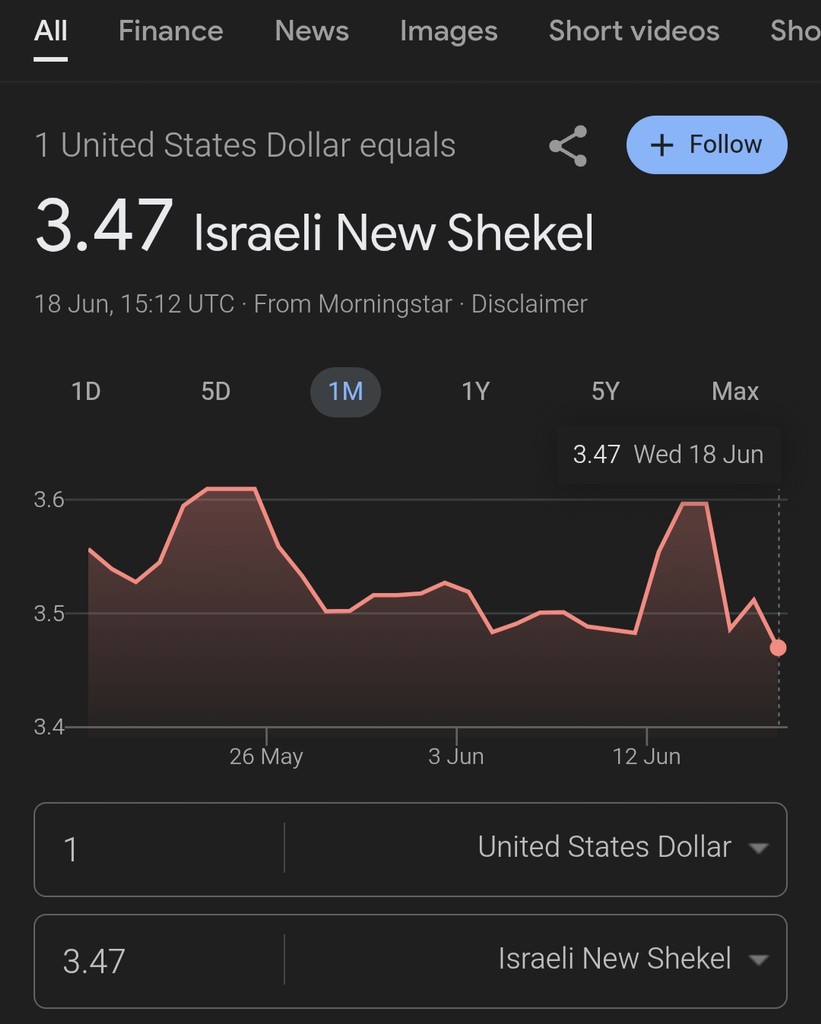The image size is (821, 1024).
Task: Click the chart's 18 Jun data point
Action: [x=778, y=648]
